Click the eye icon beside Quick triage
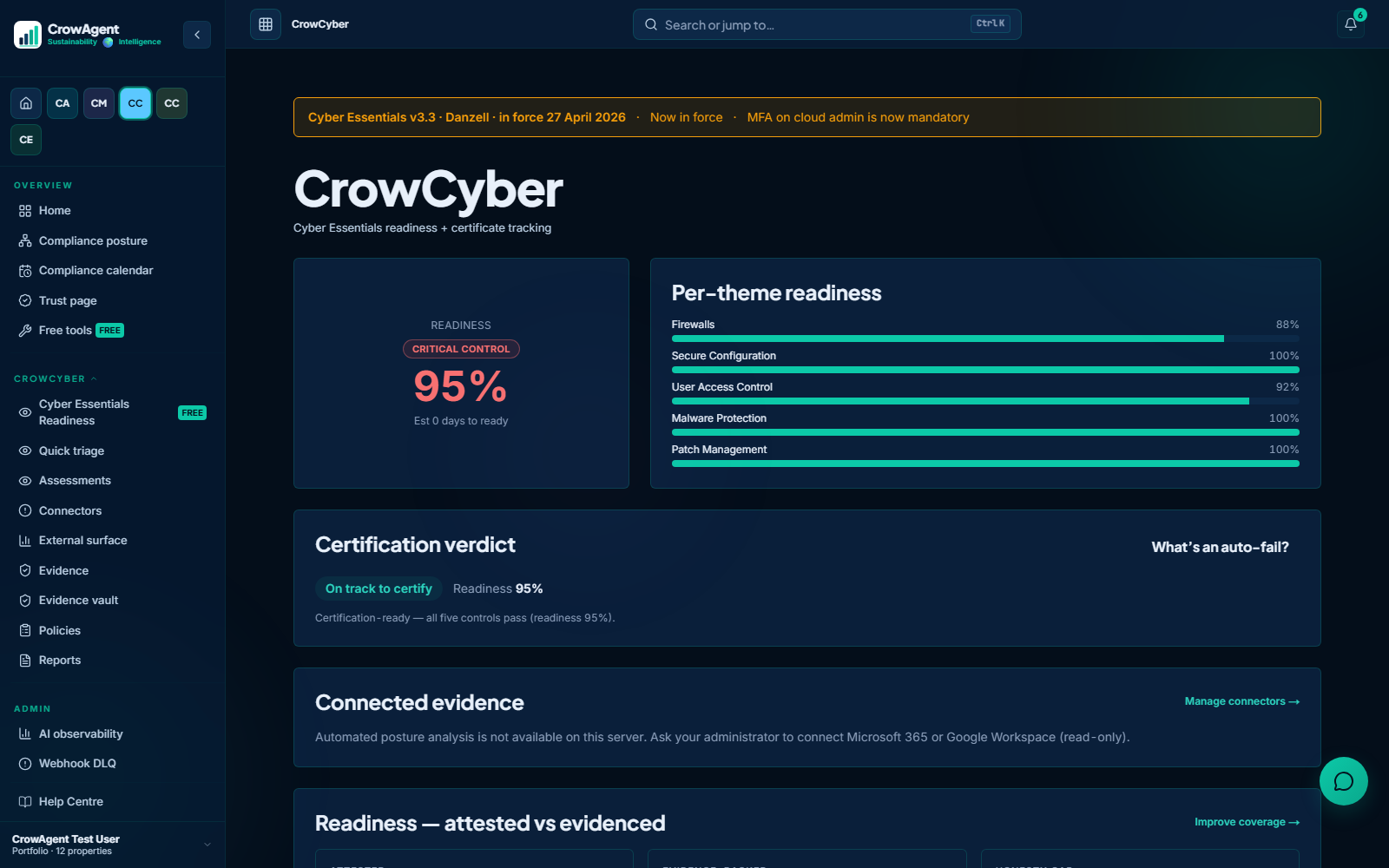The image size is (1389, 868). (25, 450)
